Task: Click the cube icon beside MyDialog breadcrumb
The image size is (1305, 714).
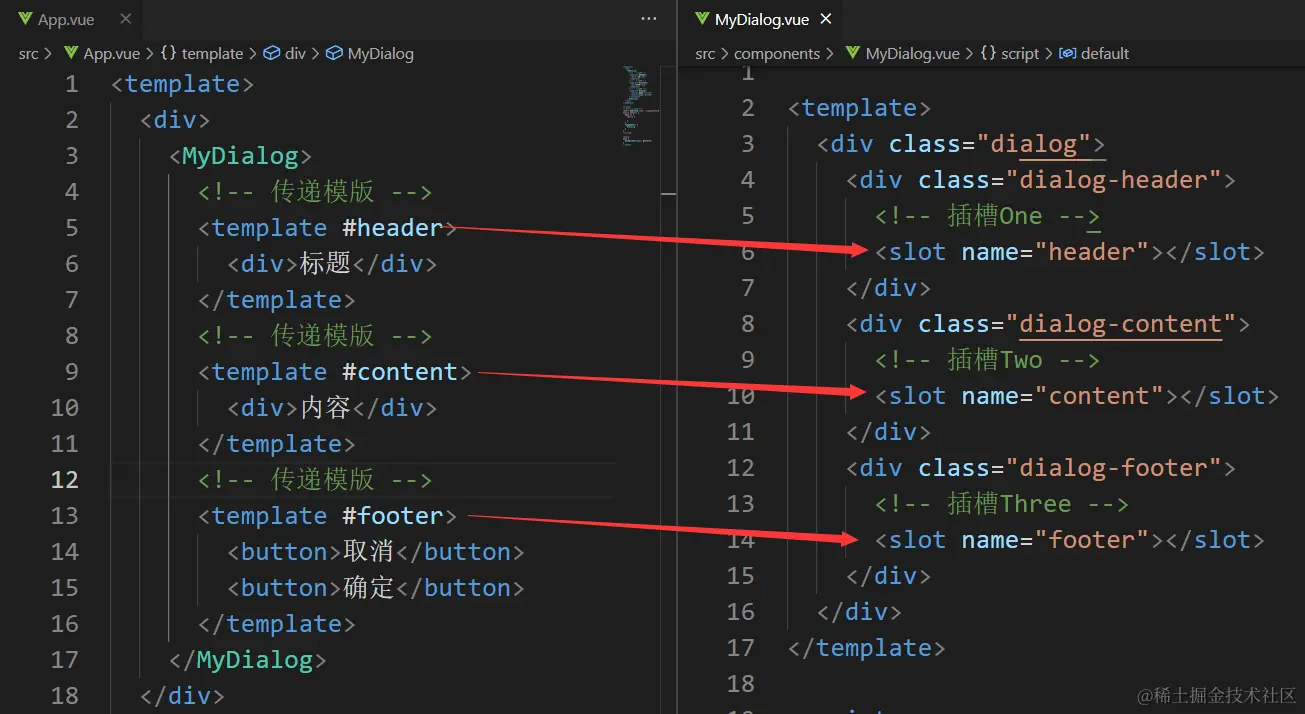Action: click(334, 54)
